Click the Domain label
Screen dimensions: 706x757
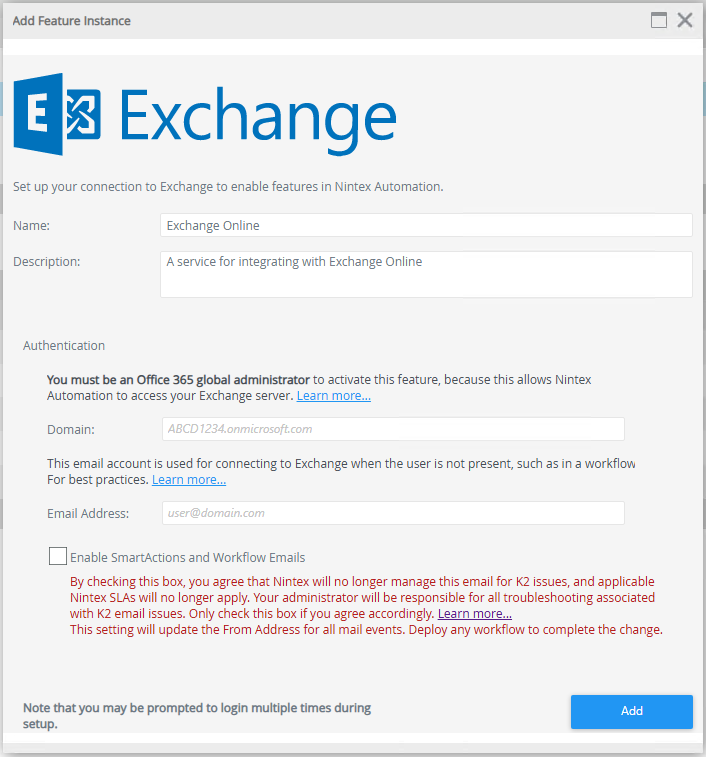pyautogui.click(x=71, y=430)
